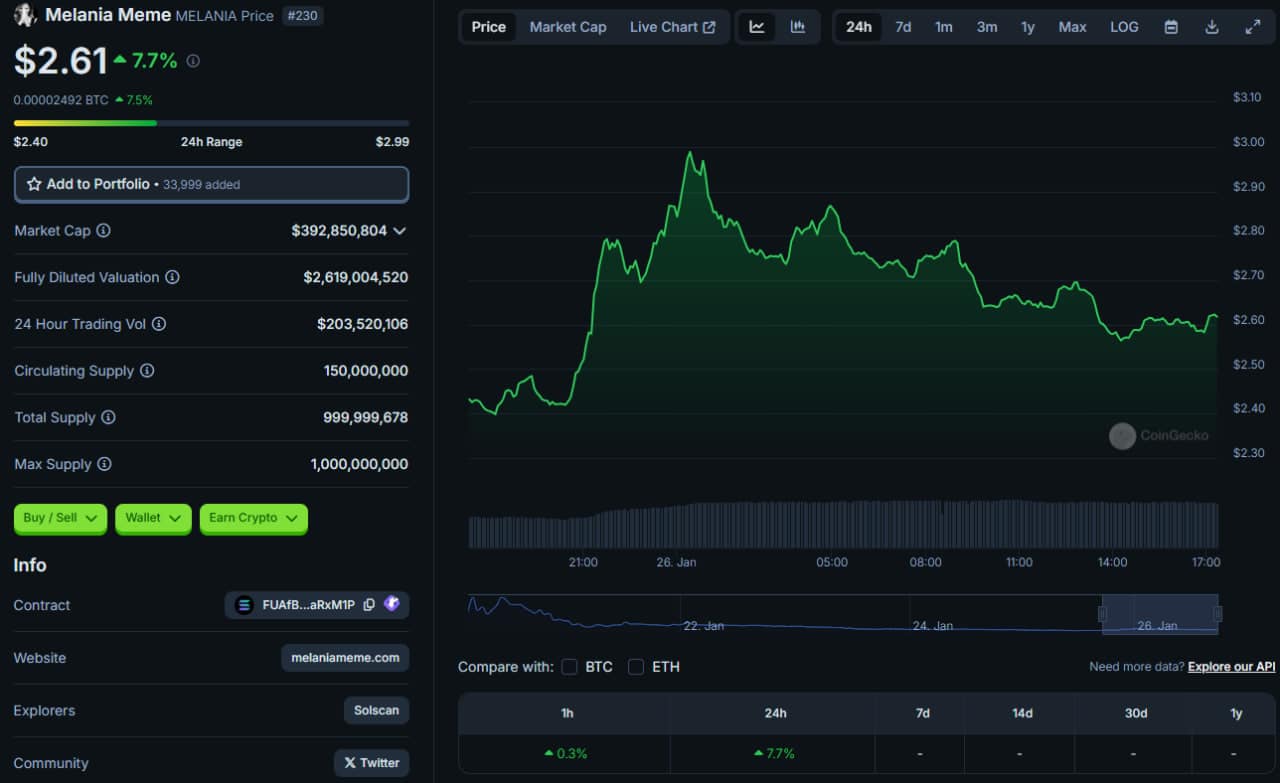Viewport: 1280px width, 783px height.
Task: Click the Circulating Supply info icon
Action: (147, 371)
